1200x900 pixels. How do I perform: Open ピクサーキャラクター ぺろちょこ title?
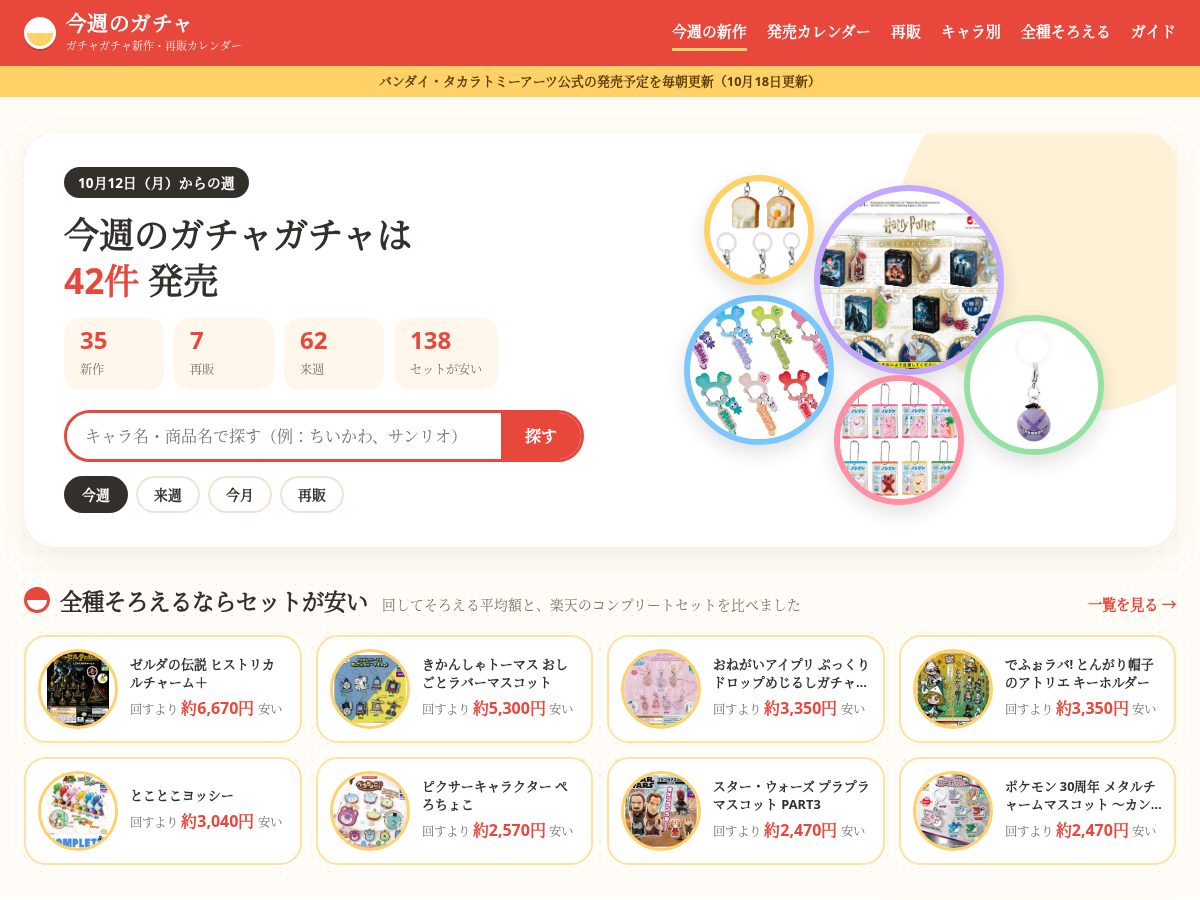click(x=495, y=795)
